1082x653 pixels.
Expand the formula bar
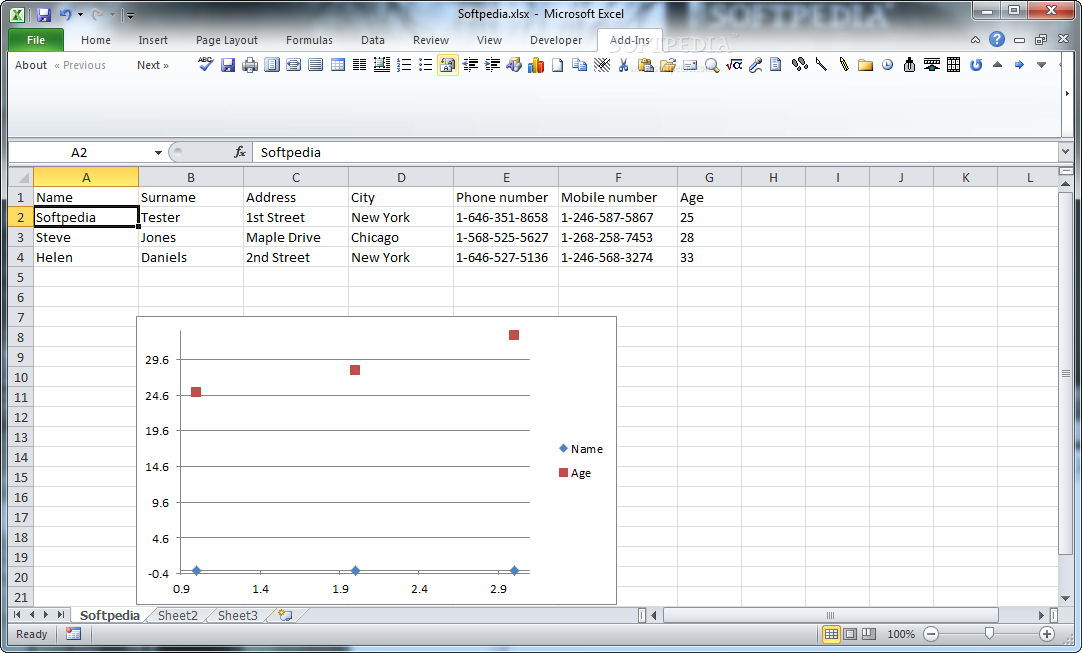[x=1065, y=152]
